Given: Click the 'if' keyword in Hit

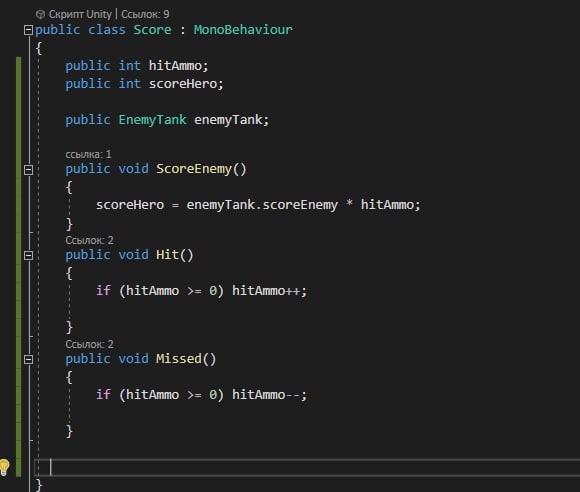Looking at the screenshot, I should [x=103, y=291].
